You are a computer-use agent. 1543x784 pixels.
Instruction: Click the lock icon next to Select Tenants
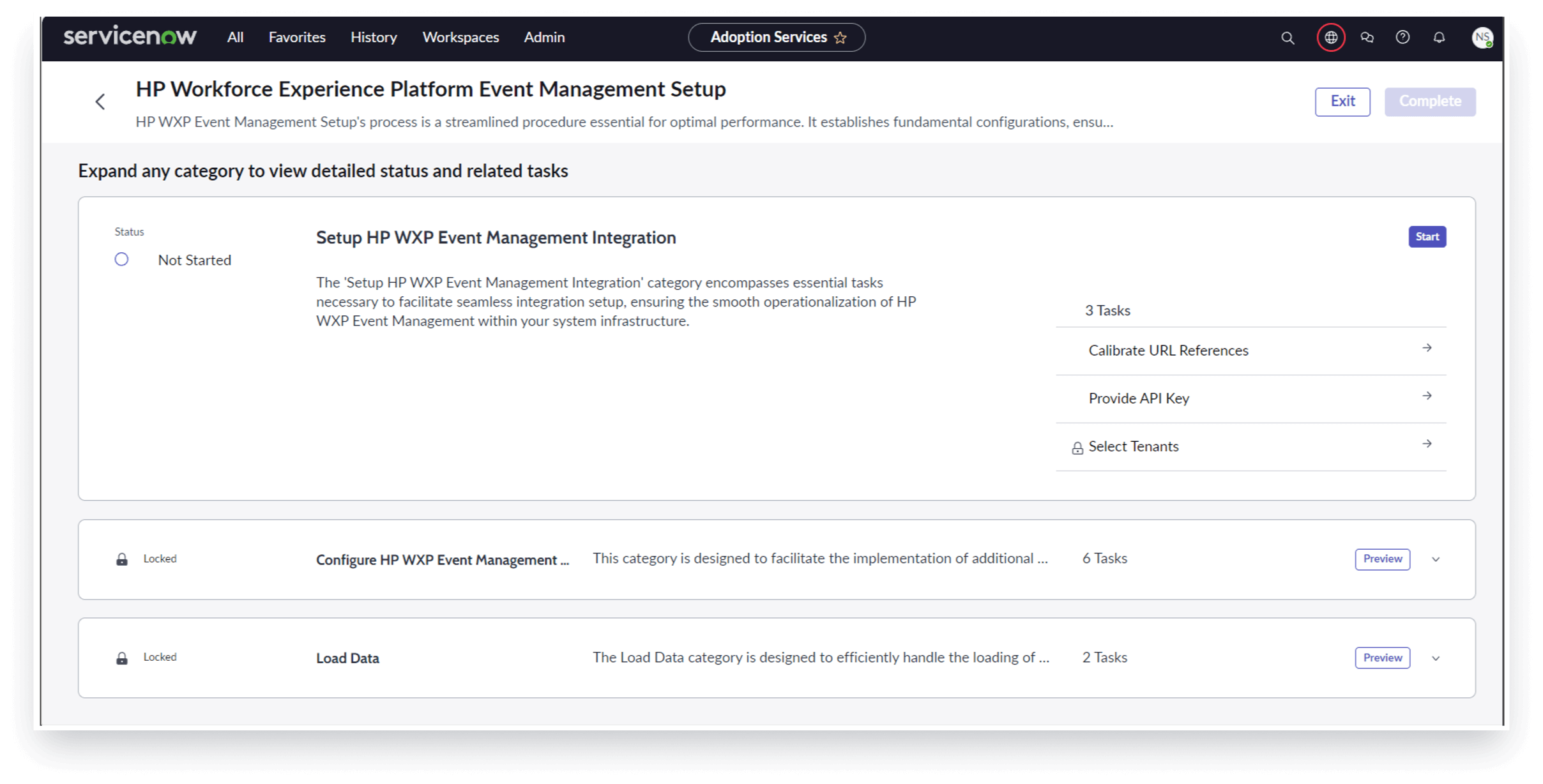point(1077,448)
